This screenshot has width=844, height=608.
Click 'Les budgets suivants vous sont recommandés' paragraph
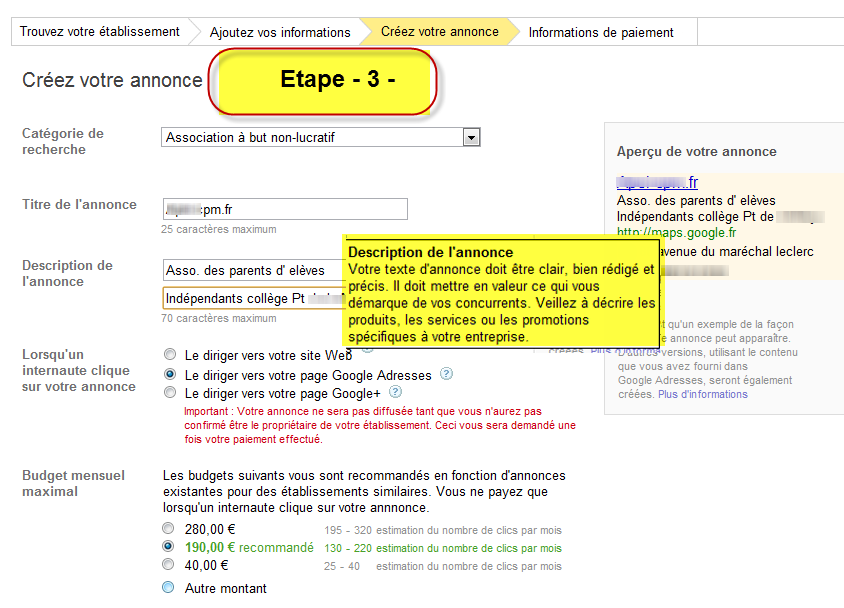coord(364,491)
